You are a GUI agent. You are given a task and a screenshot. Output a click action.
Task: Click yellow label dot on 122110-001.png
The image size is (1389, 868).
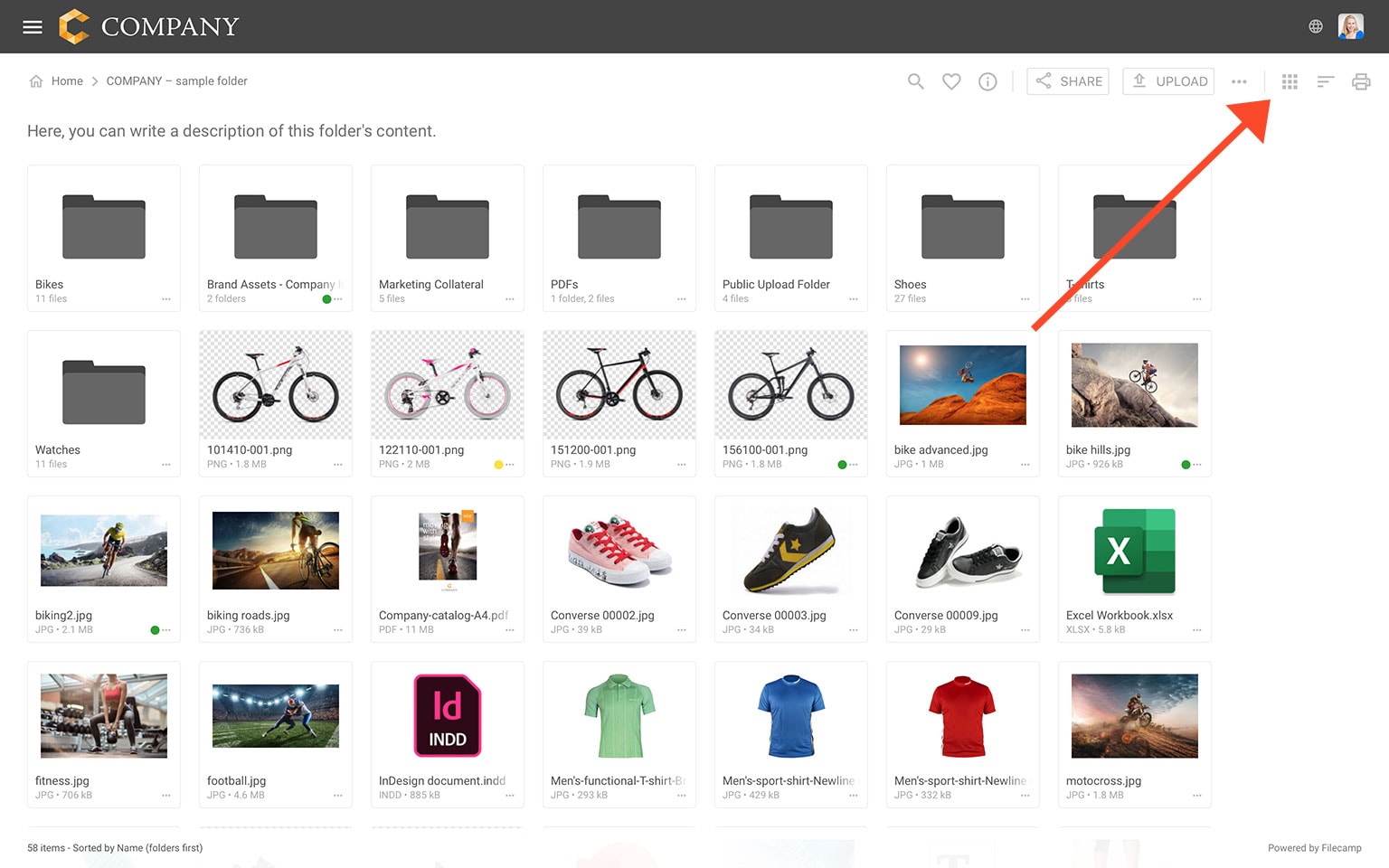[x=498, y=465]
